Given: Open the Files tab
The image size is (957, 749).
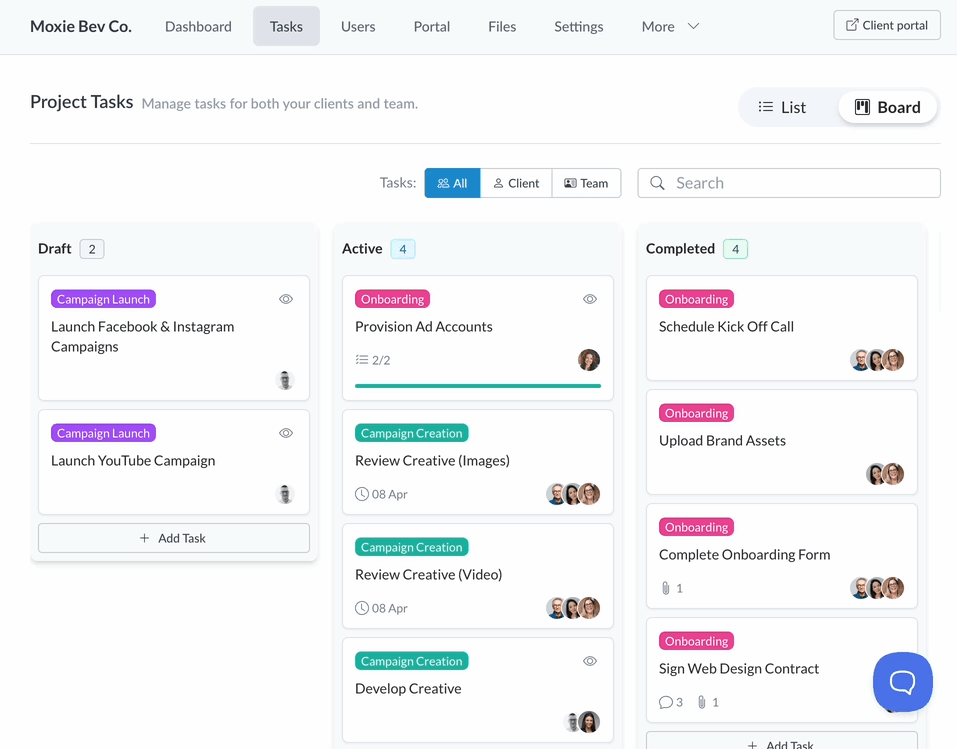Looking at the screenshot, I should pos(502,27).
